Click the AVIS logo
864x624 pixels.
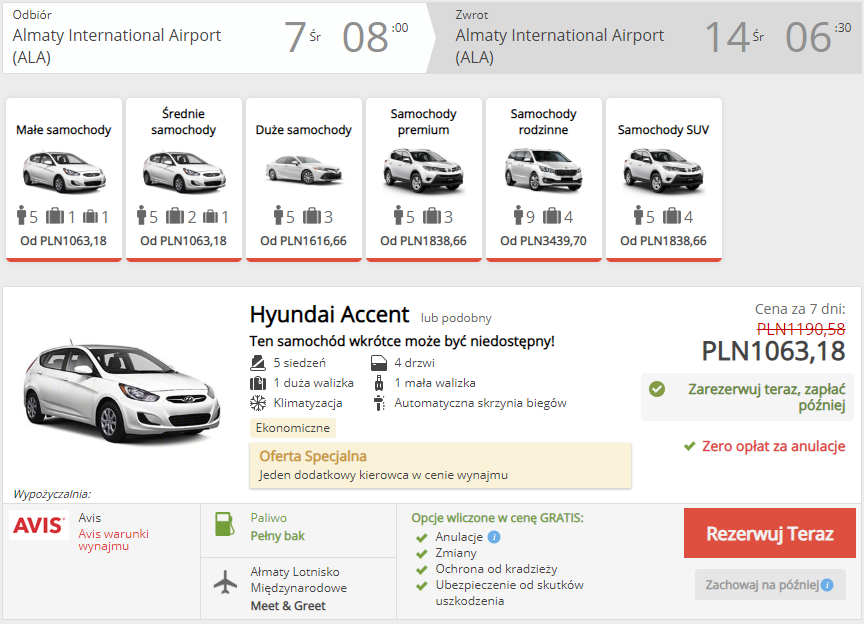point(39,525)
